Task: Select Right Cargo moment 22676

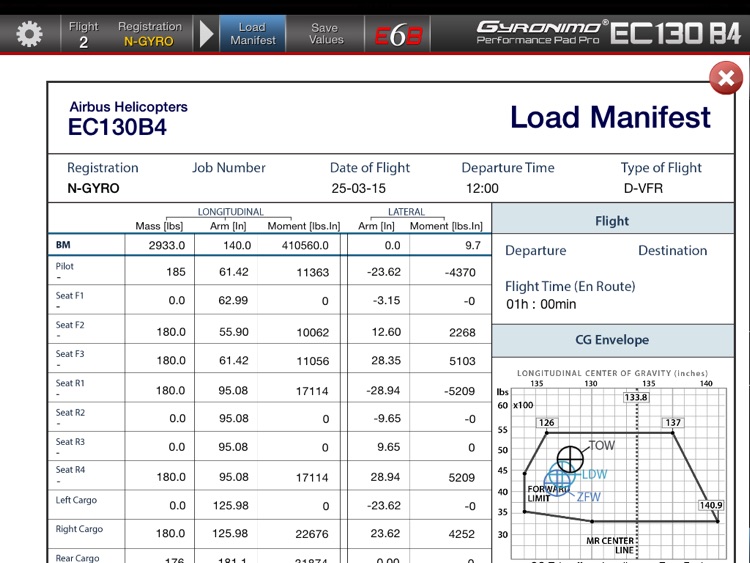Action: (x=311, y=534)
